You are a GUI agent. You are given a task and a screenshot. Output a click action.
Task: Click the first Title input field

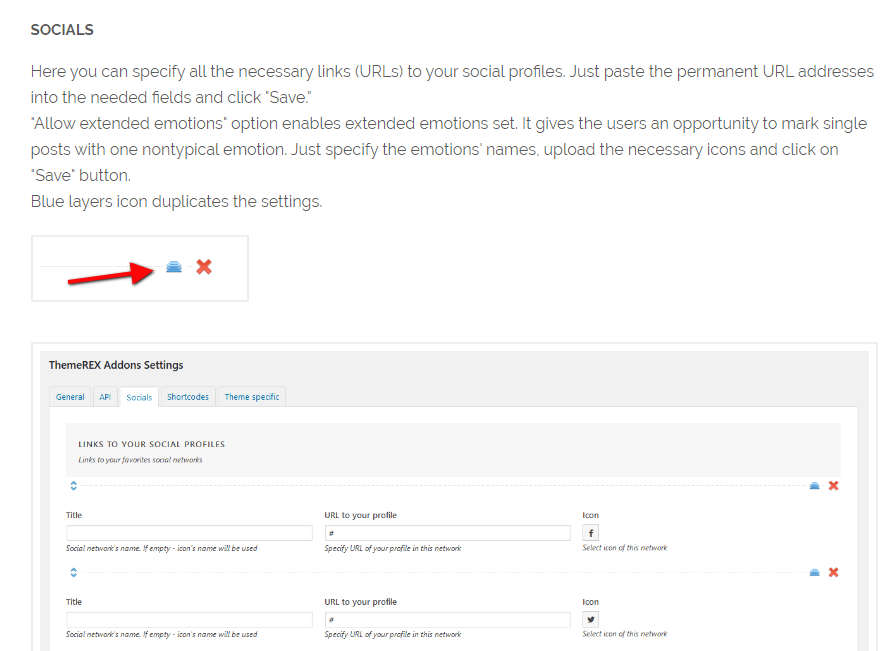189,533
